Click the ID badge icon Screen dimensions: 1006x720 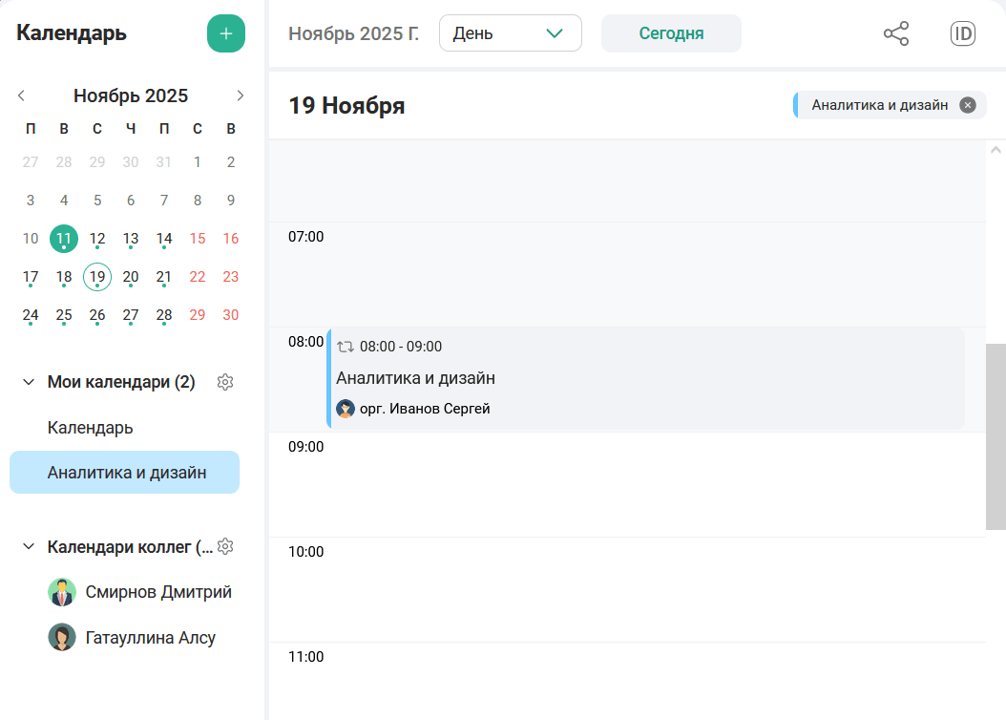coord(962,34)
